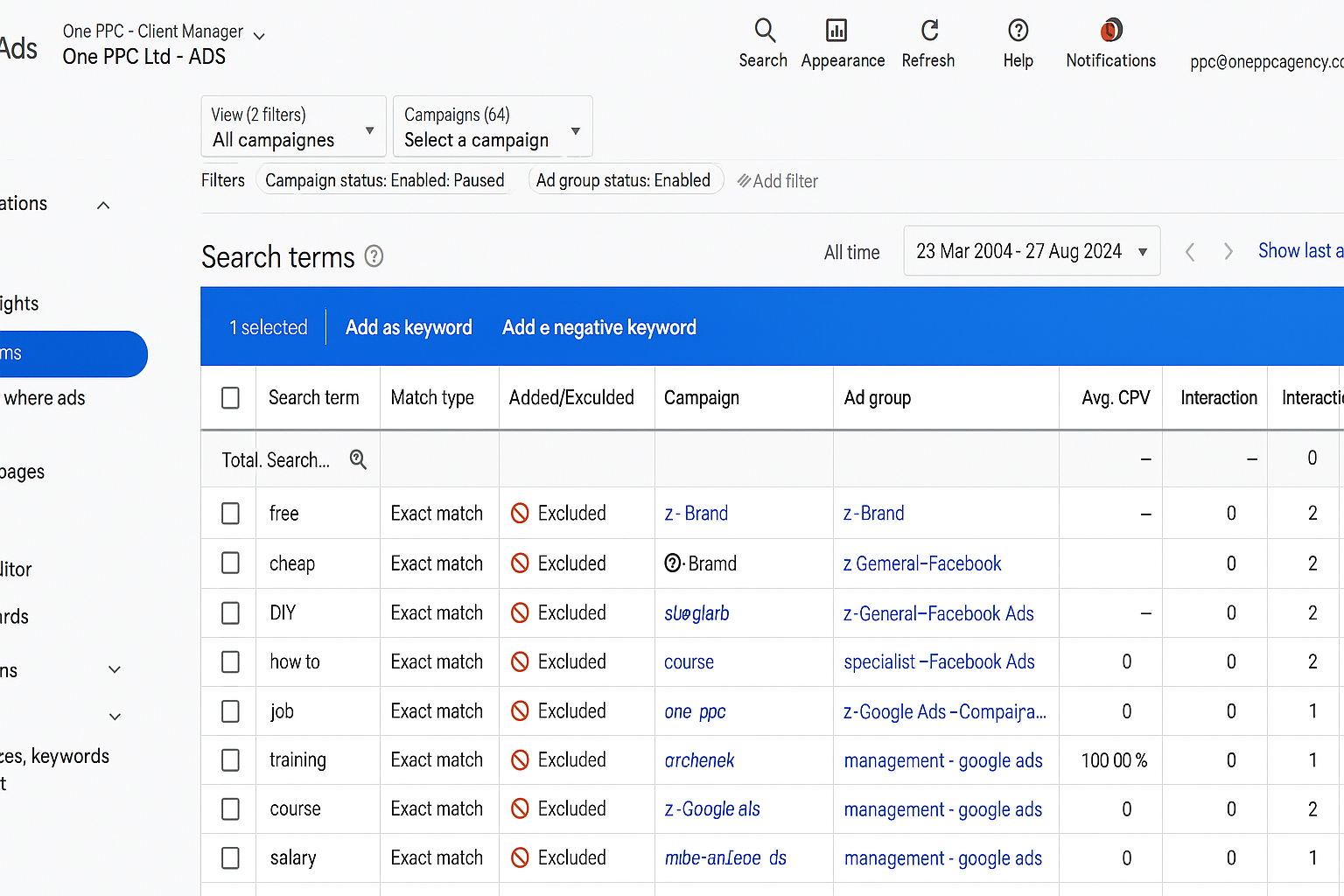Click Excluded icon in job row

click(x=520, y=710)
